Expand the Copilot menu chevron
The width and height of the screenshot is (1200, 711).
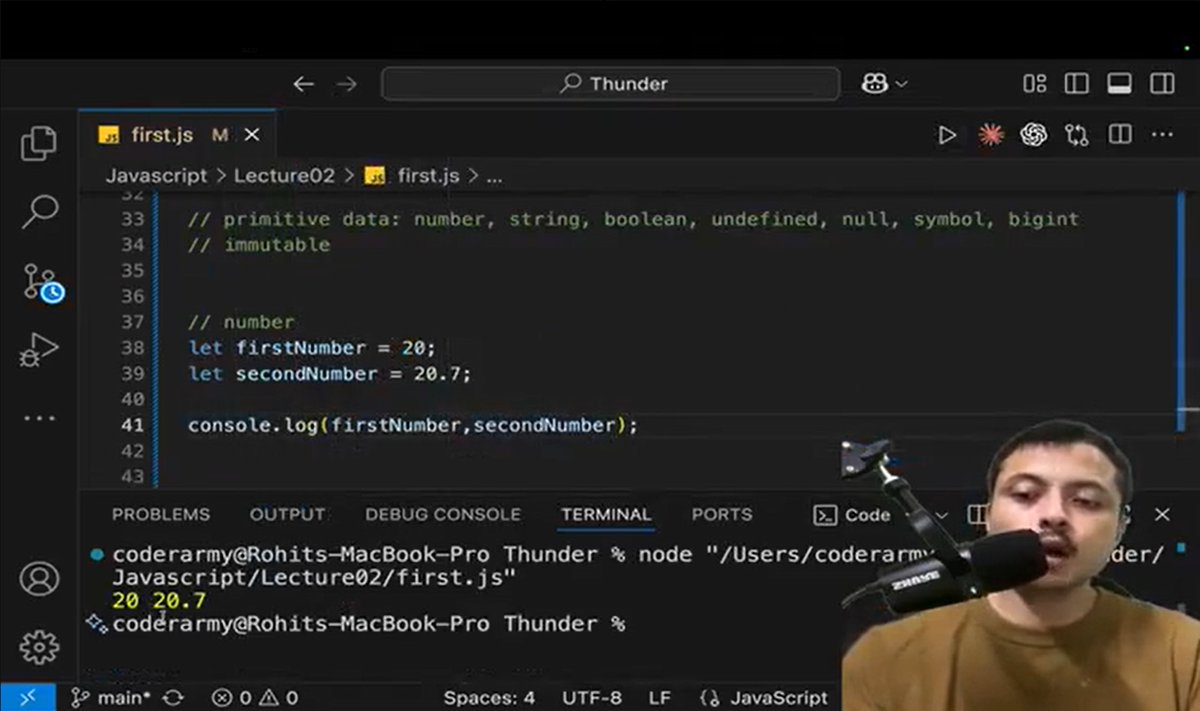[x=901, y=85]
